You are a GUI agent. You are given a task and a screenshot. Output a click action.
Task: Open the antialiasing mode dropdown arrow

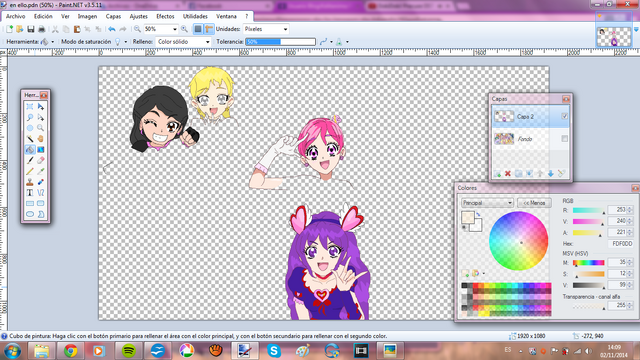(331, 42)
